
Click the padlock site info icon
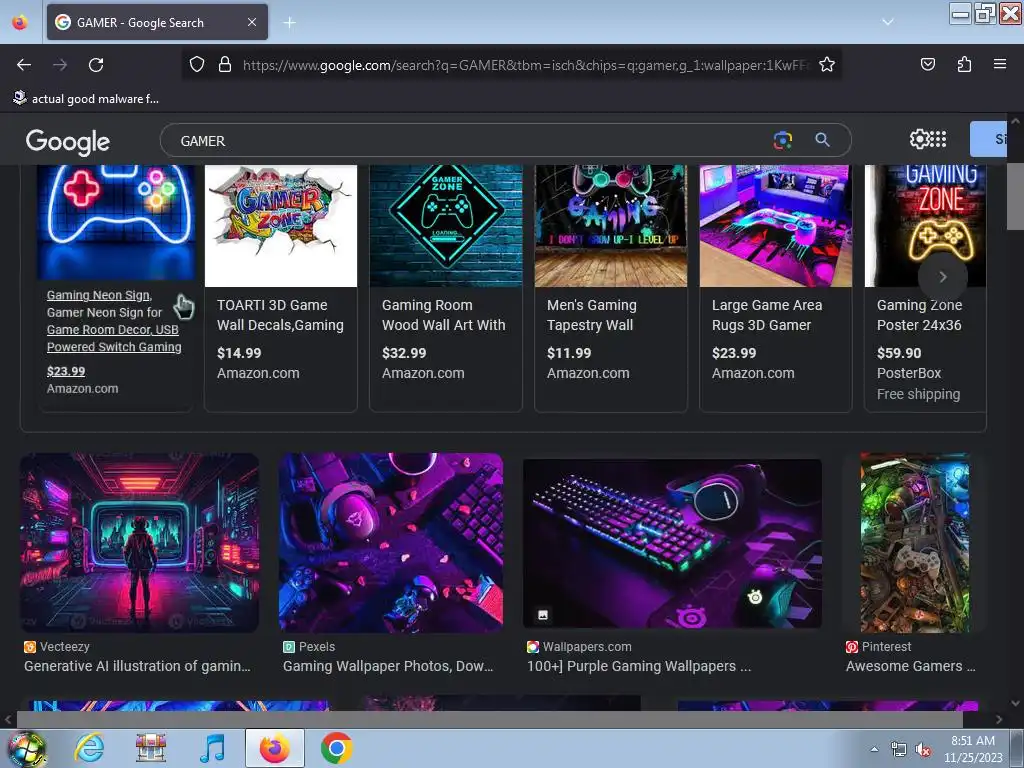[x=225, y=65]
